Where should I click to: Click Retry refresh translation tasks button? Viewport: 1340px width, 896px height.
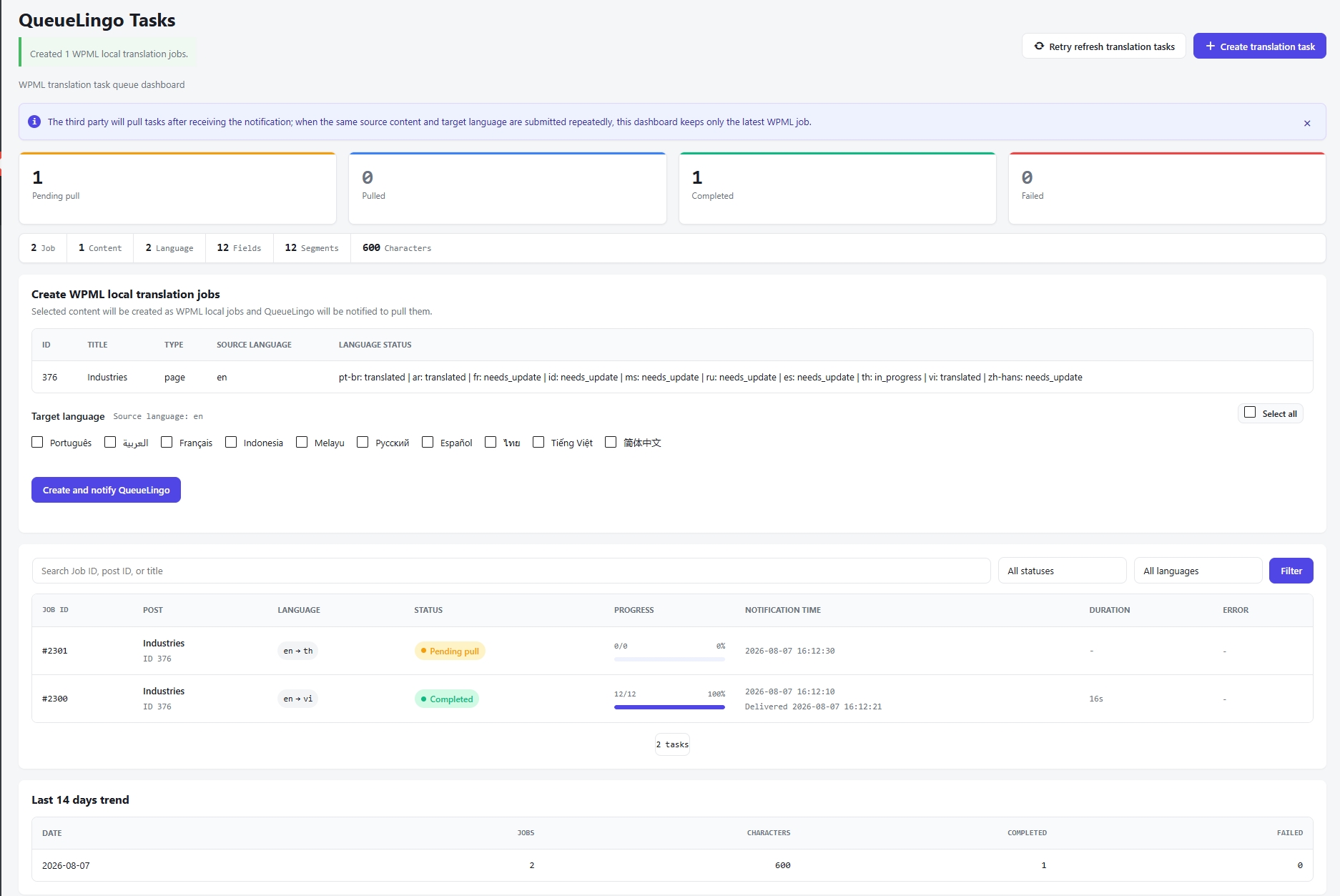pos(1103,46)
